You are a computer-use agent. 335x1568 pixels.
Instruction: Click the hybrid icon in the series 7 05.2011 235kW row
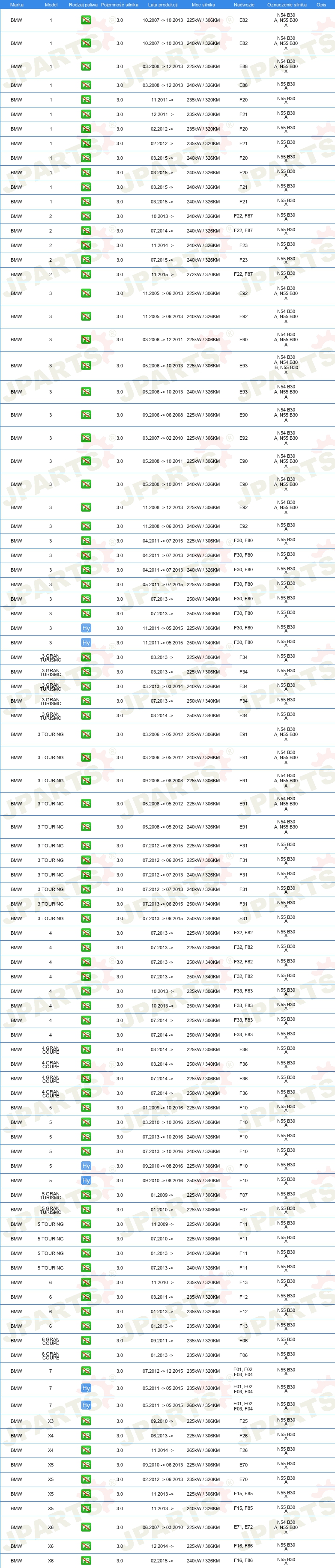point(86,1389)
